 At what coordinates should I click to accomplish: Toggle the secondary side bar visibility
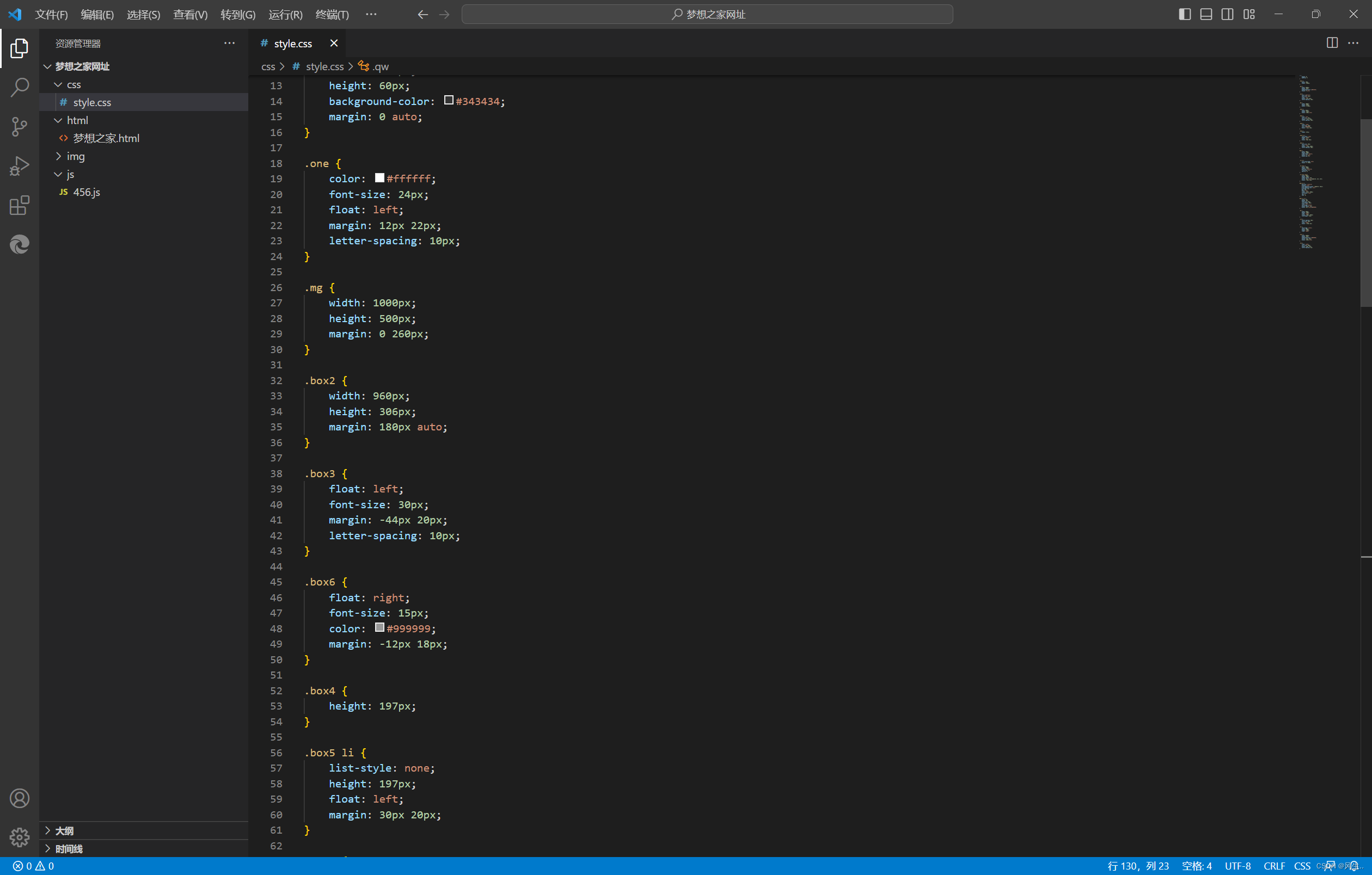pyautogui.click(x=1227, y=14)
